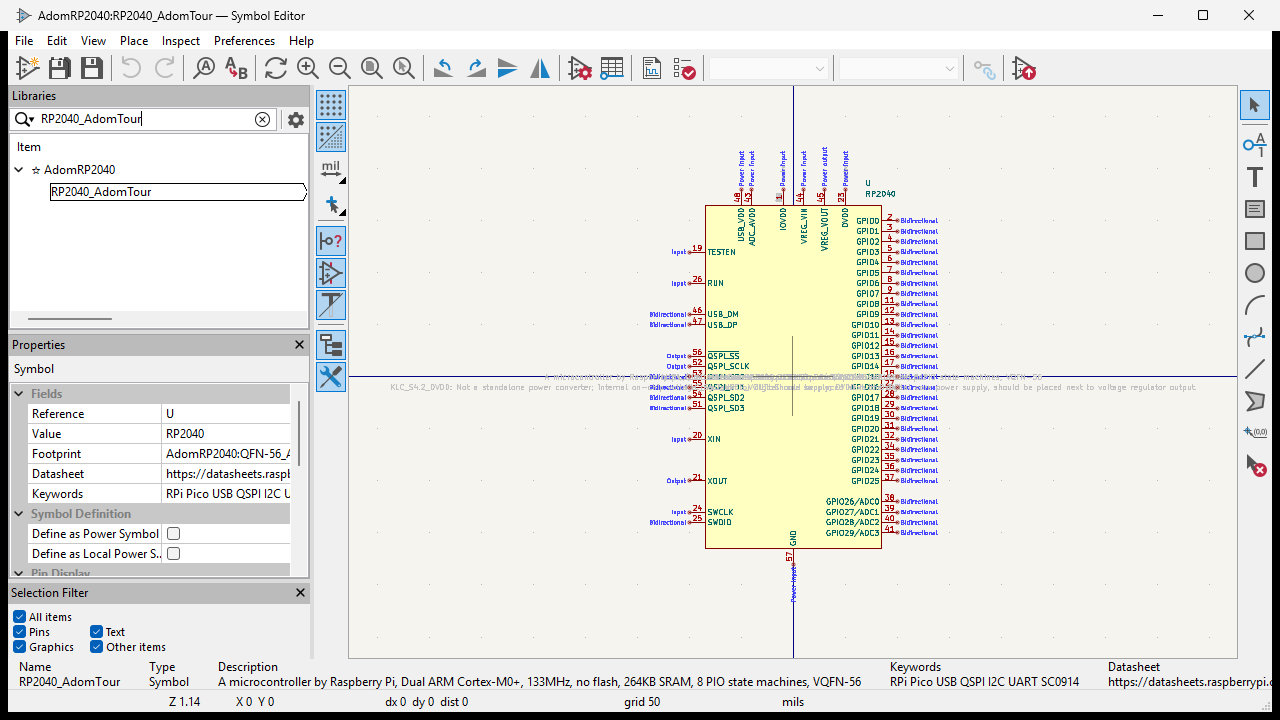Clear the library search field
1280x720 pixels.
click(x=262, y=119)
